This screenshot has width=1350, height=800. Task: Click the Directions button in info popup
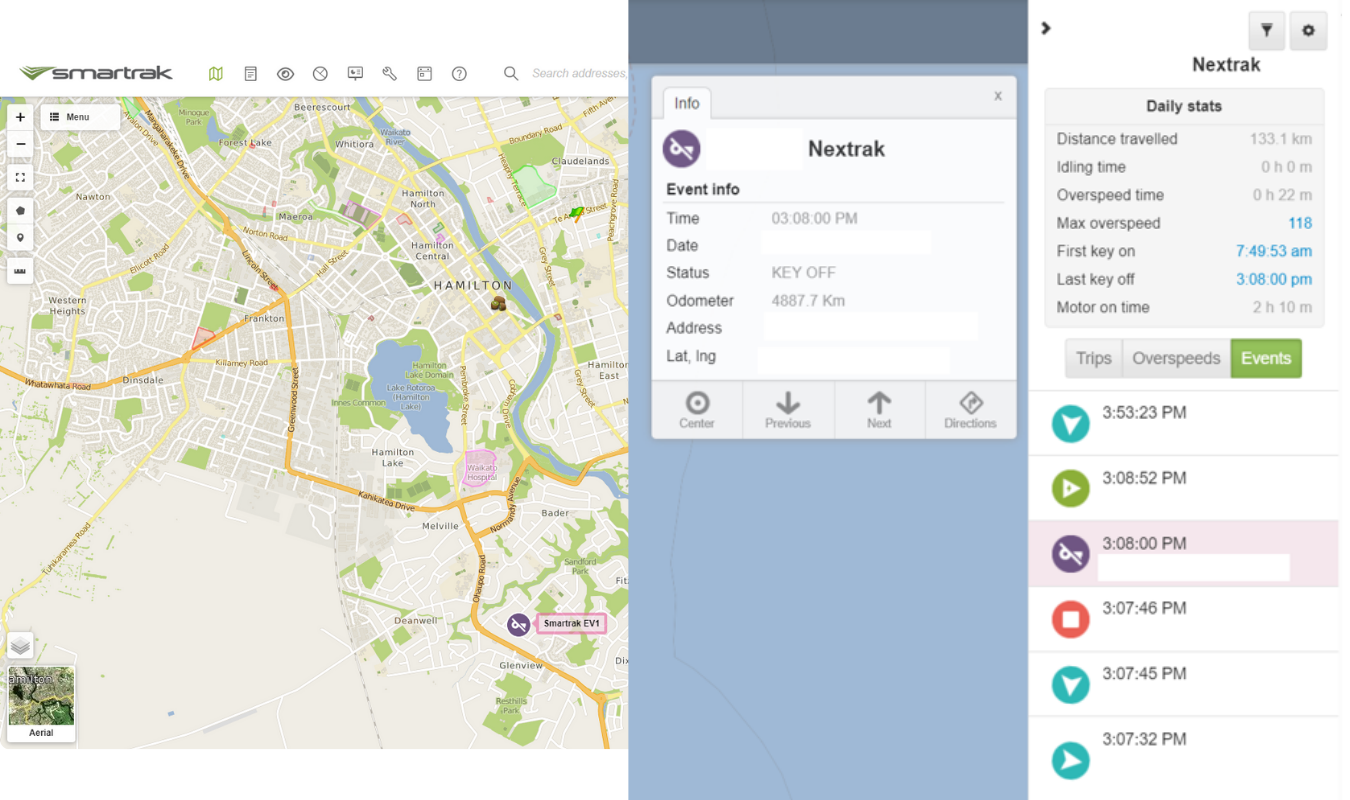(970, 410)
